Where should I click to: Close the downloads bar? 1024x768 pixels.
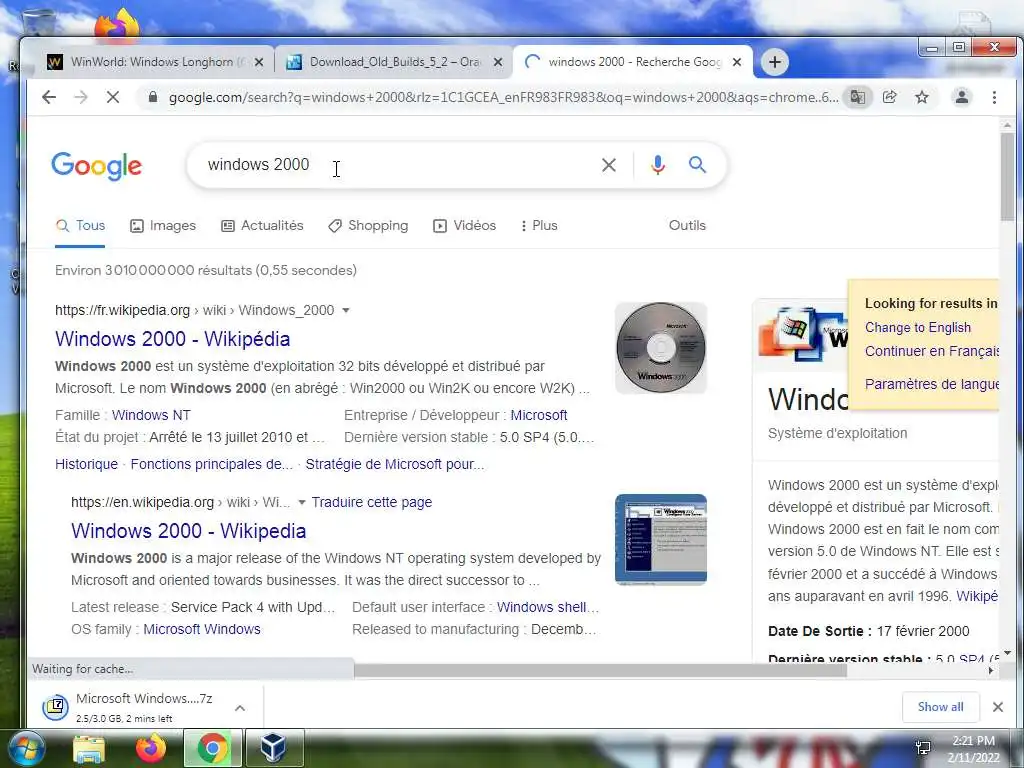pos(997,707)
